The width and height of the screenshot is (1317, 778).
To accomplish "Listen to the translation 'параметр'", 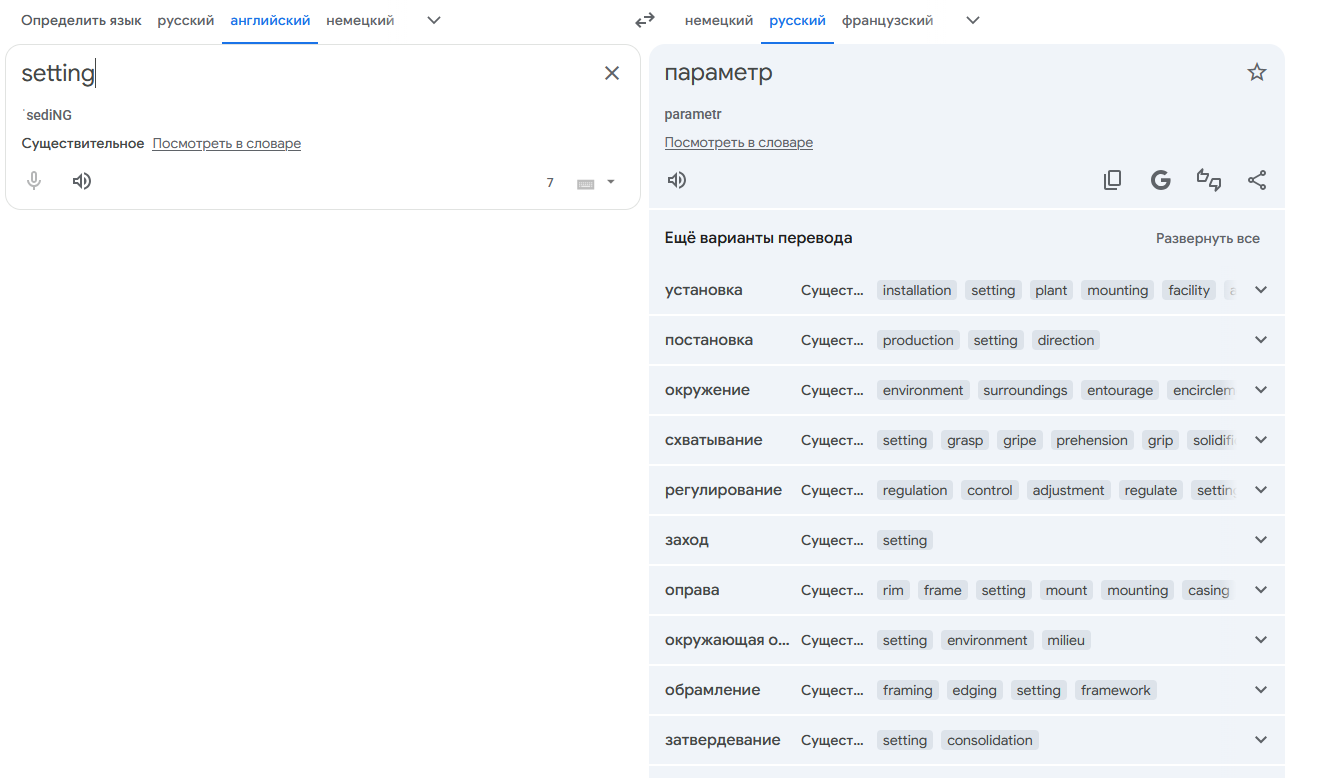I will [677, 180].
